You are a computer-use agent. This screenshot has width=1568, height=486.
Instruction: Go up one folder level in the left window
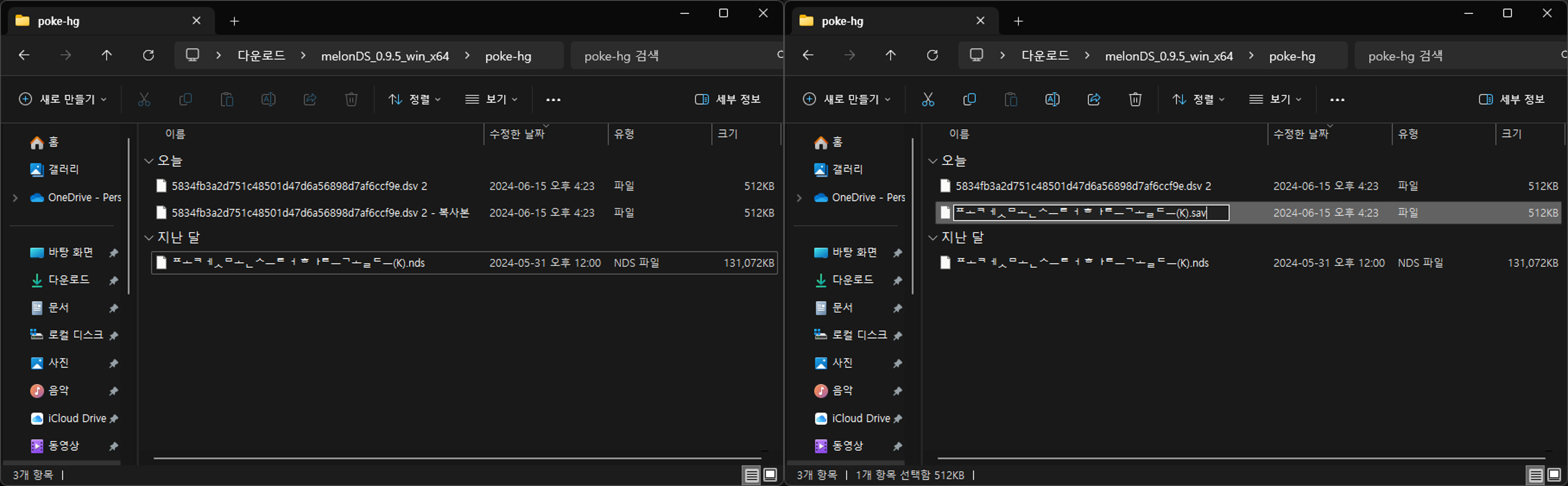click(x=106, y=55)
